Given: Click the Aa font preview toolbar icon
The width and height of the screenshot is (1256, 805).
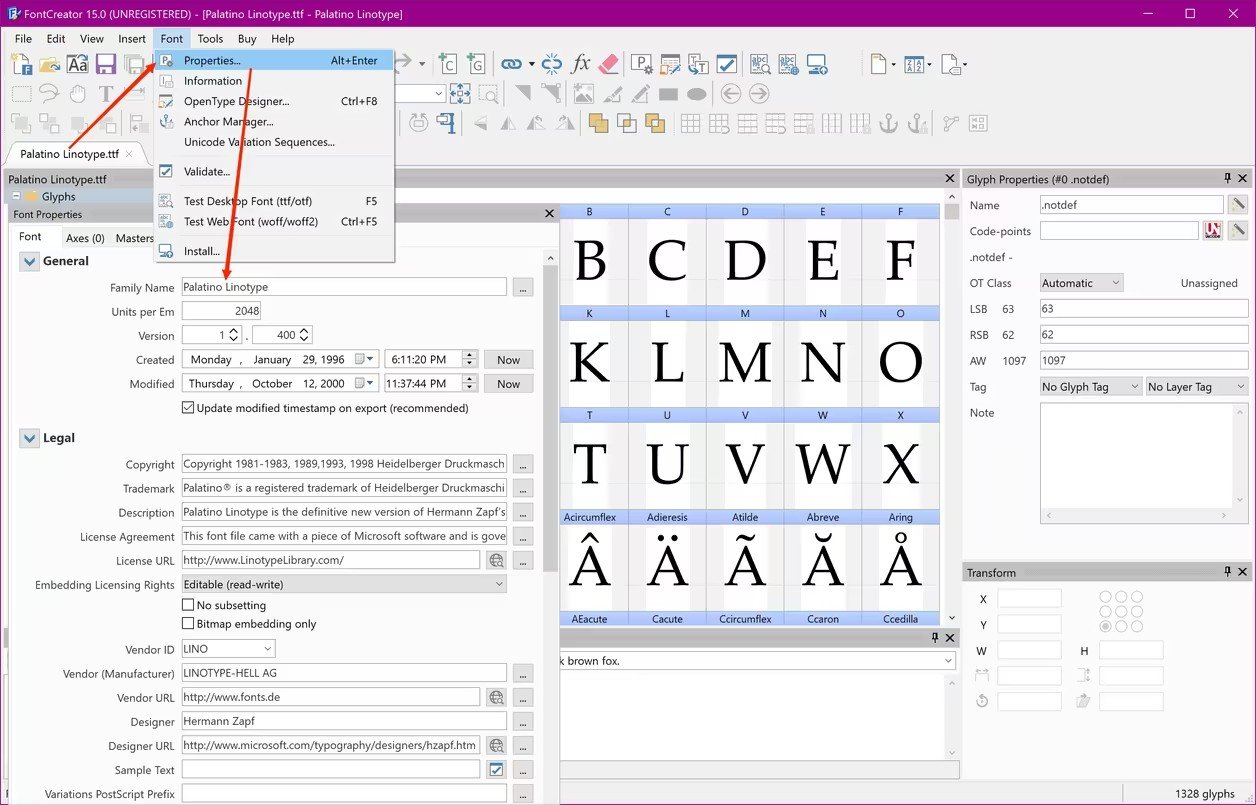Looking at the screenshot, I should (78, 64).
